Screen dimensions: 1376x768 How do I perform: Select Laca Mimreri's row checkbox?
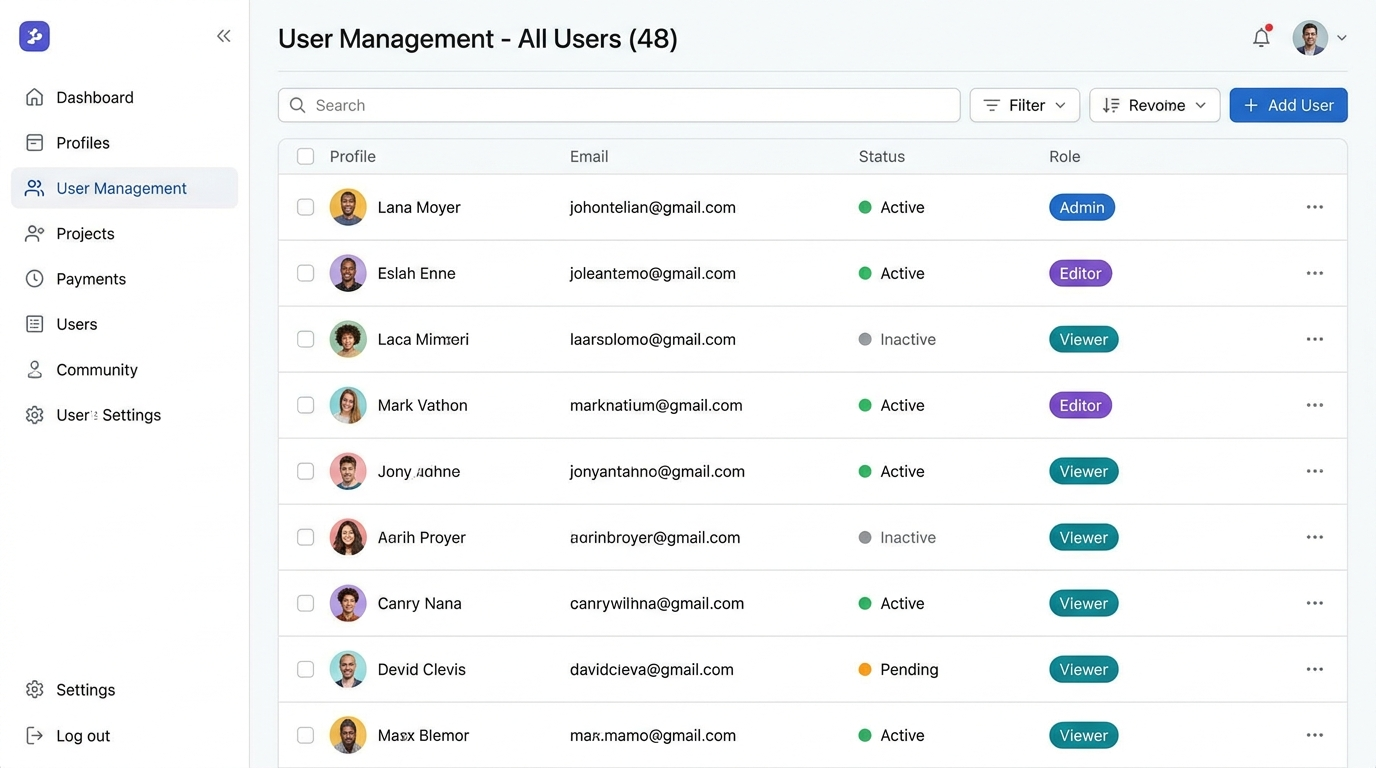(x=306, y=339)
